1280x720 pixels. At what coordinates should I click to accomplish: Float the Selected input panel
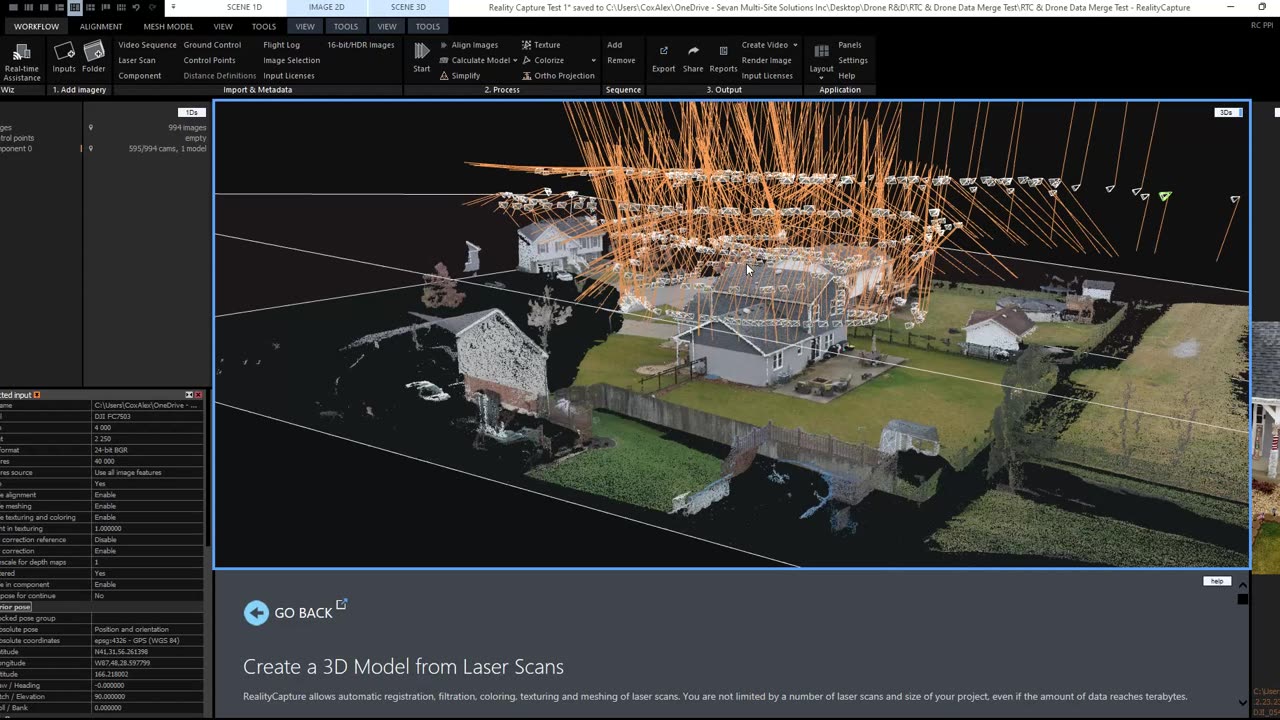point(189,395)
